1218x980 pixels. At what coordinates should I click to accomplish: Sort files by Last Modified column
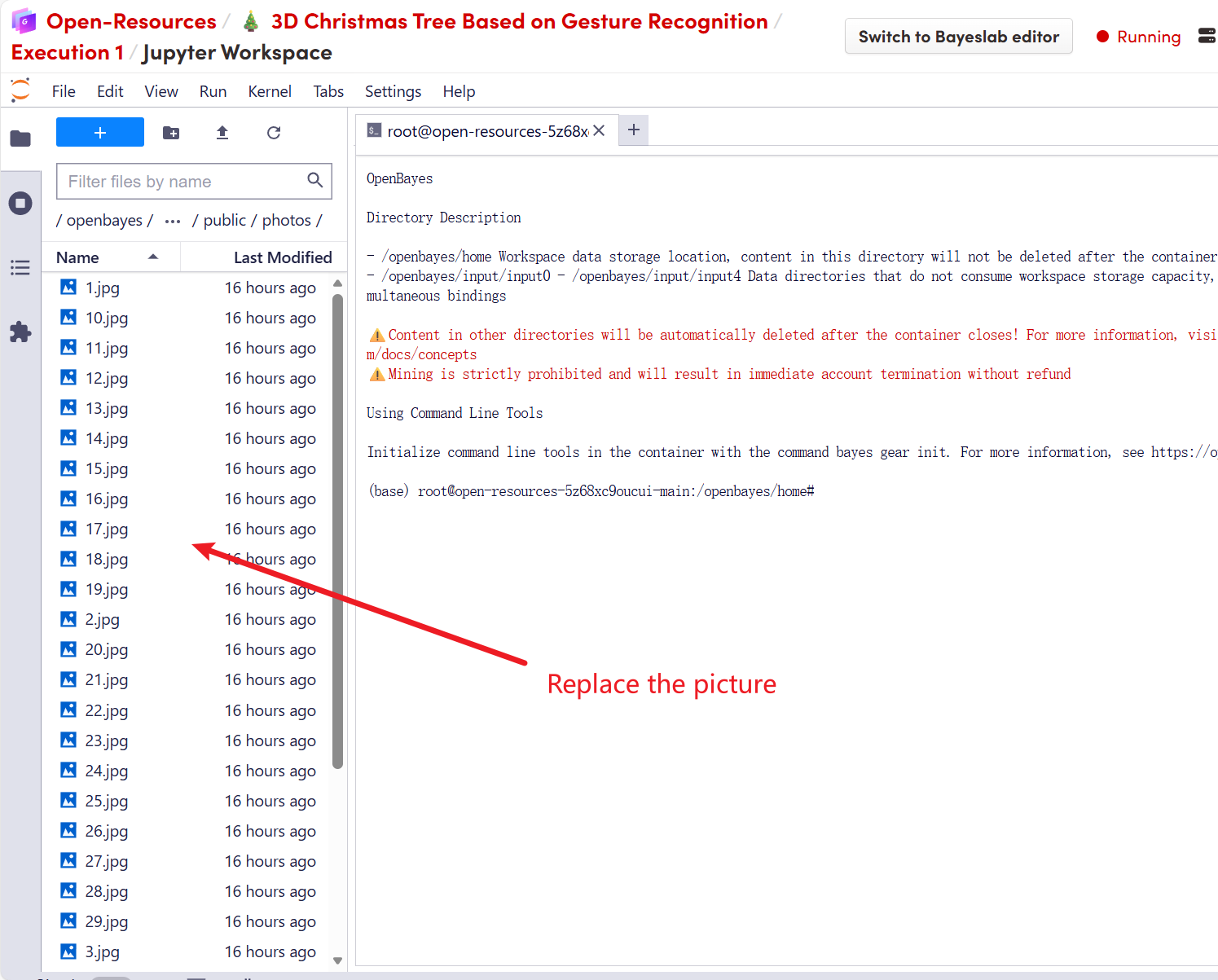point(282,257)
